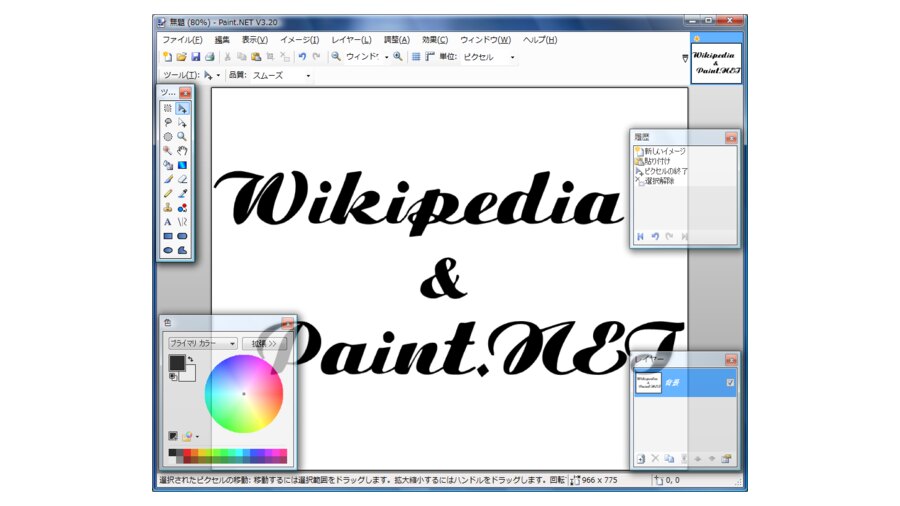Pick the Color Picker eyedropper tool

(182, 193)
